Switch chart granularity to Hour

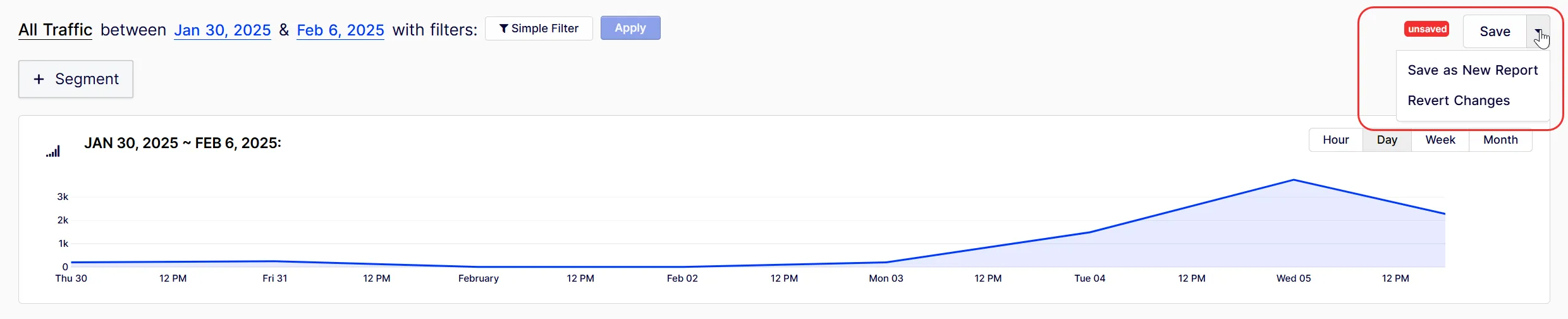(x=1335, y=140)
